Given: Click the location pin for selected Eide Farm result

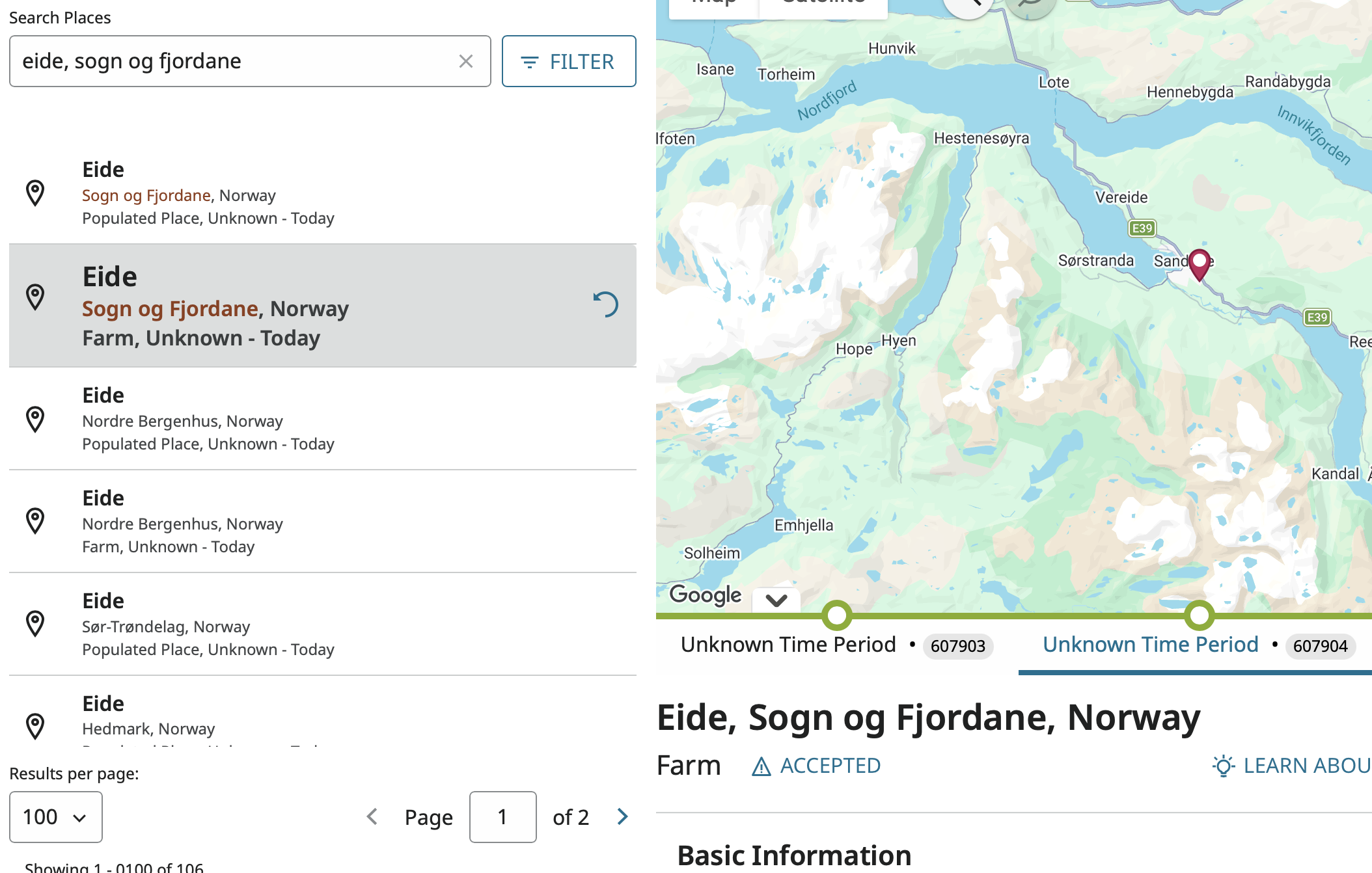Looking at the screenshot, I should point(35,297).
